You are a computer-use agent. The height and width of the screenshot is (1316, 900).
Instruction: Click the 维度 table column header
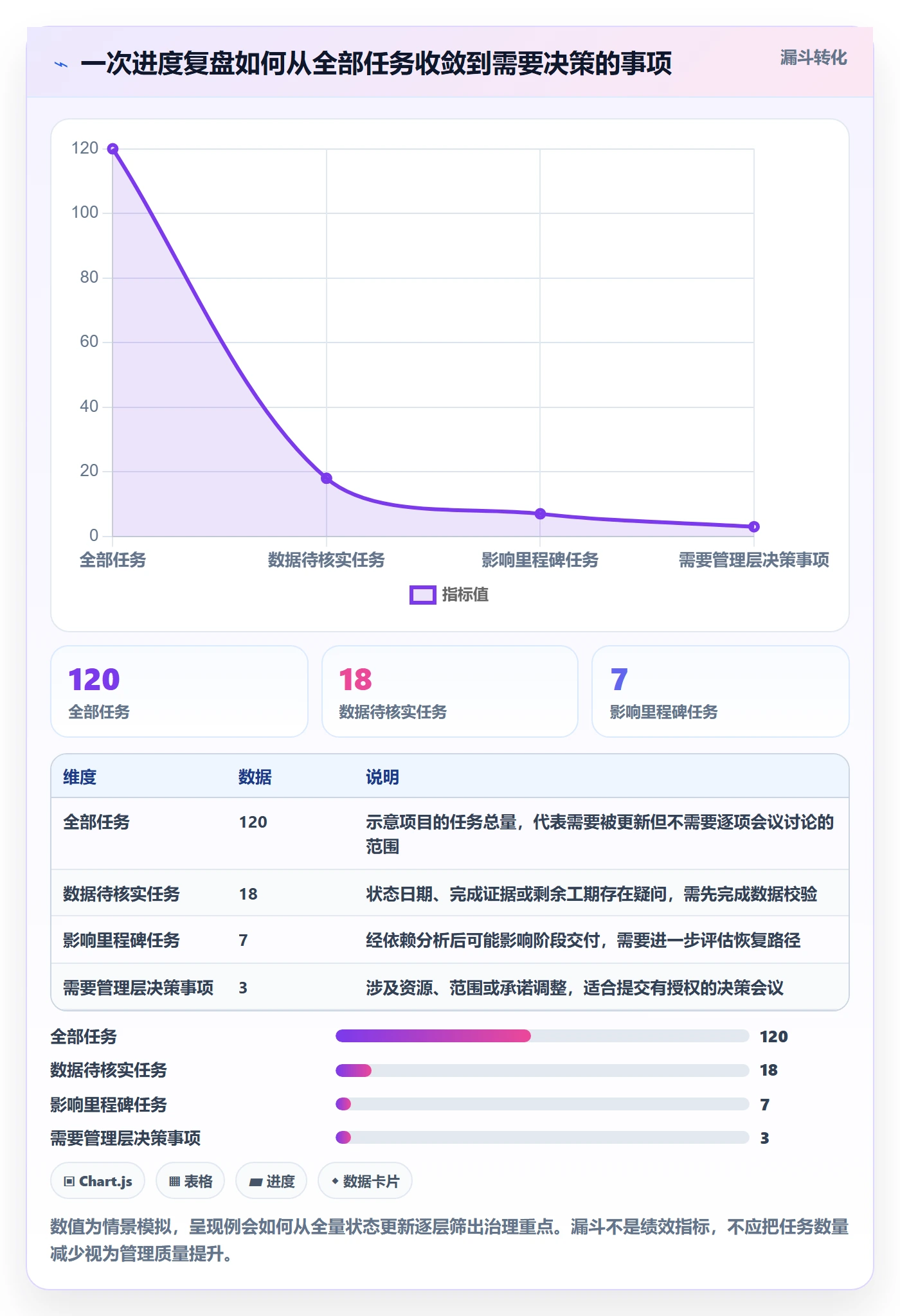tap(80, 778)
